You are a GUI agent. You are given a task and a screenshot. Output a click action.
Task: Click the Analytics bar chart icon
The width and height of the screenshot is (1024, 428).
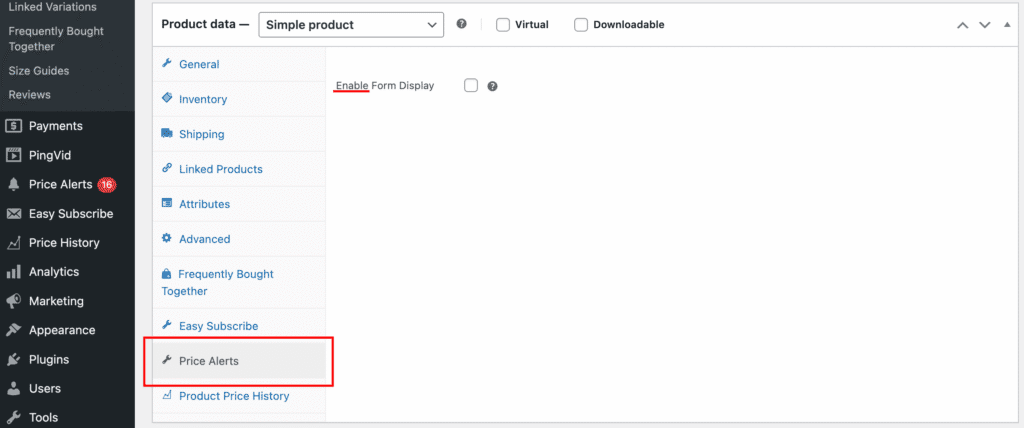14,271
